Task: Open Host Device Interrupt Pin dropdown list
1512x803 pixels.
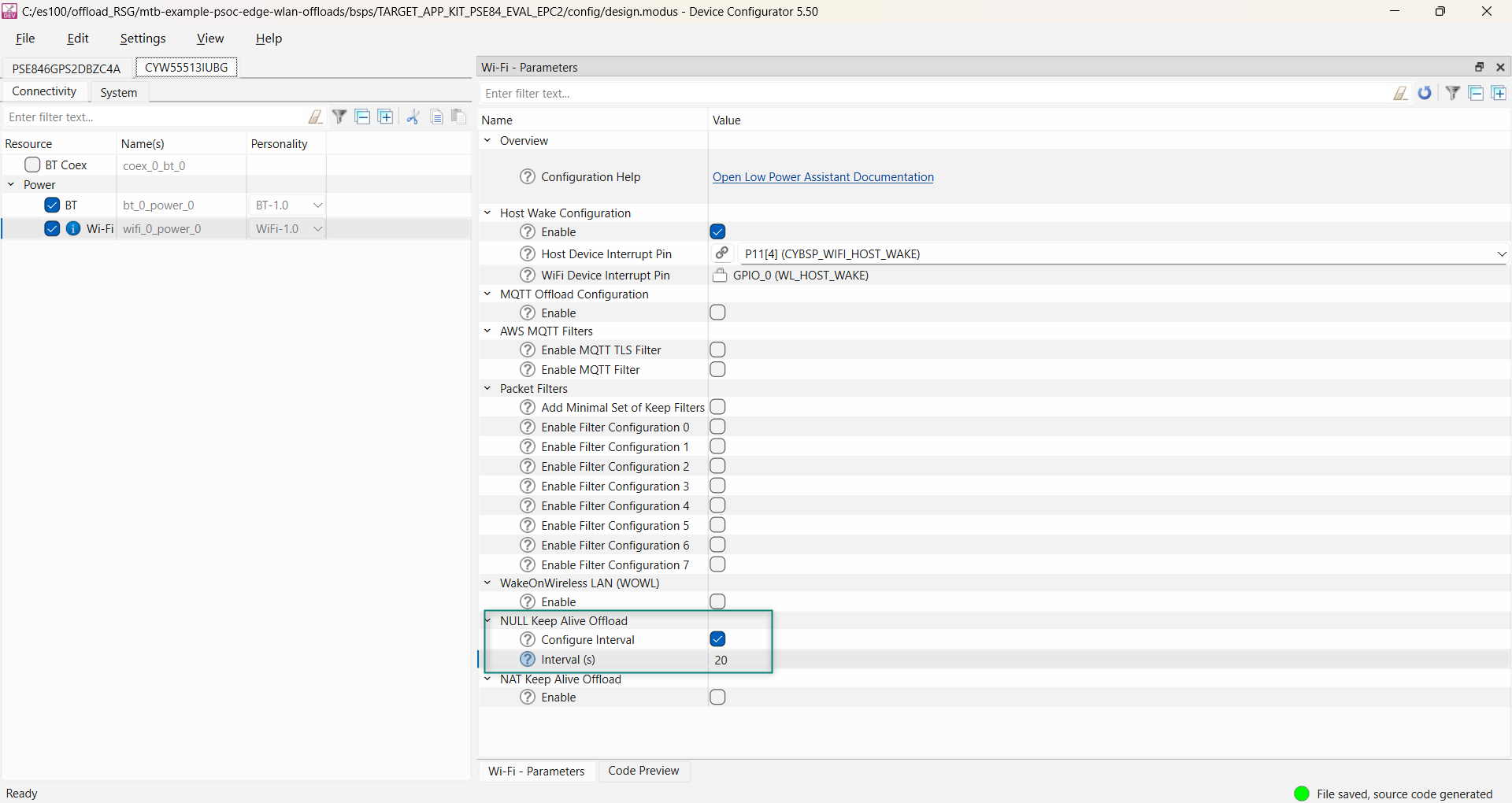Action: click(1501, 254)
